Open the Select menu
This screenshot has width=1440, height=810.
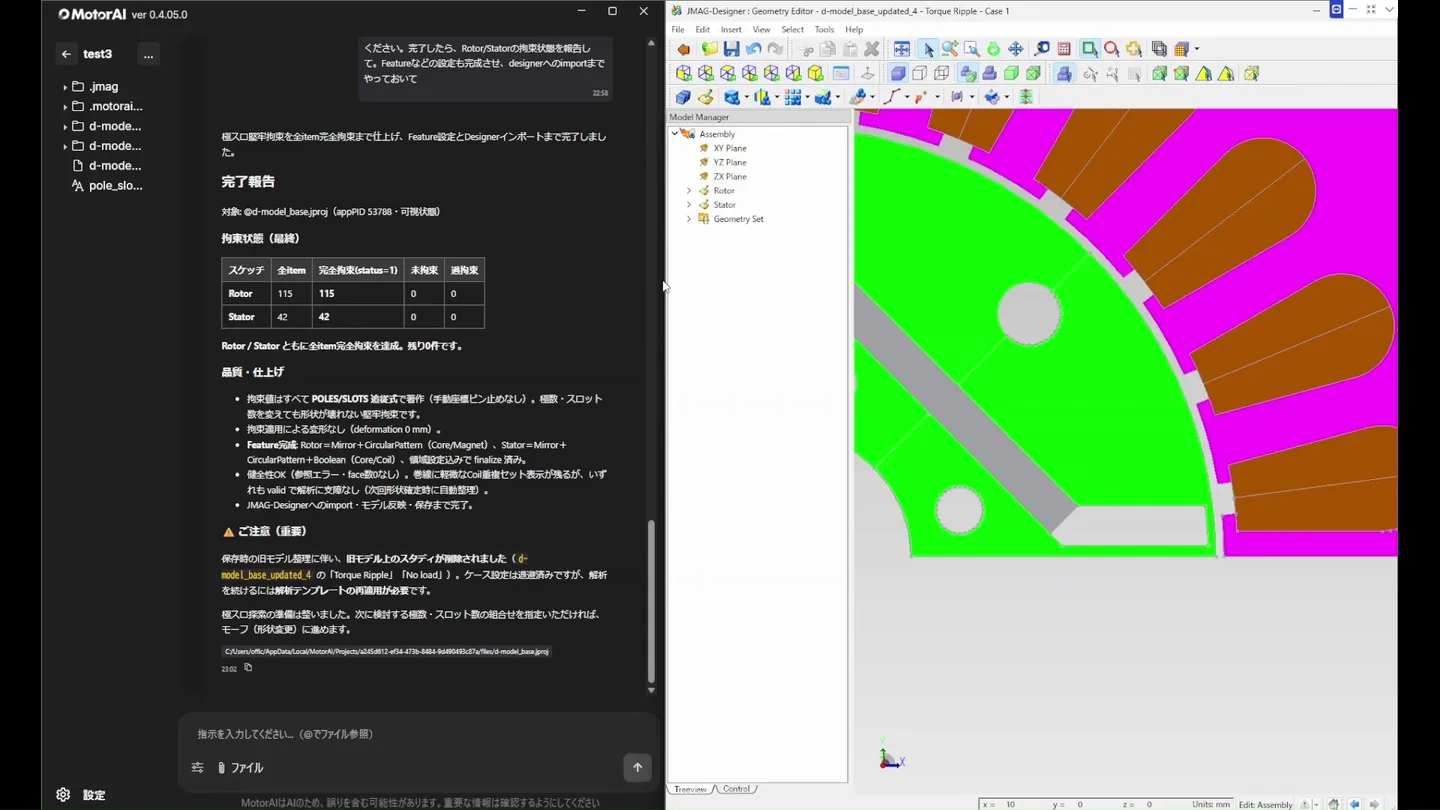click(x=792, y=30)
